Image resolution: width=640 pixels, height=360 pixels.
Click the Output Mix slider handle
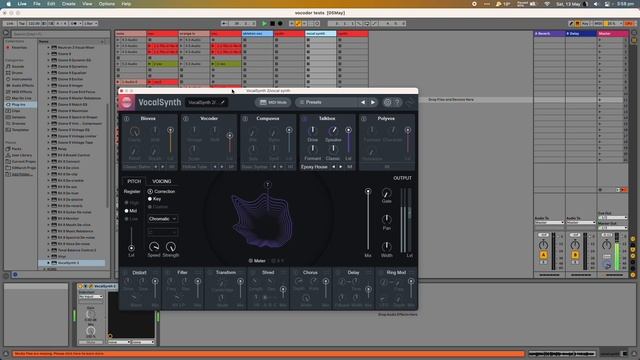368,191
